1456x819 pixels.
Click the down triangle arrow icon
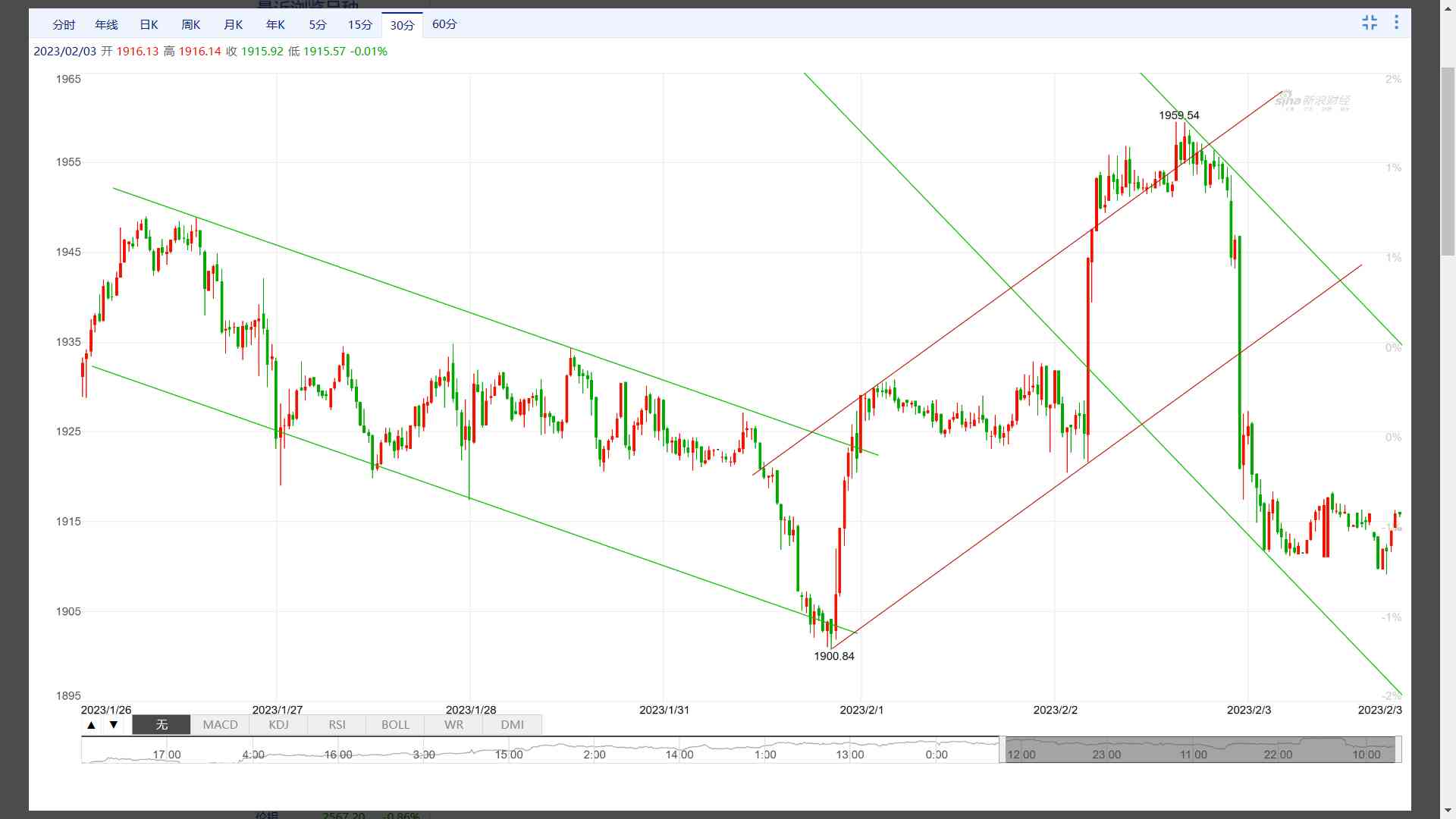(114, 725)
